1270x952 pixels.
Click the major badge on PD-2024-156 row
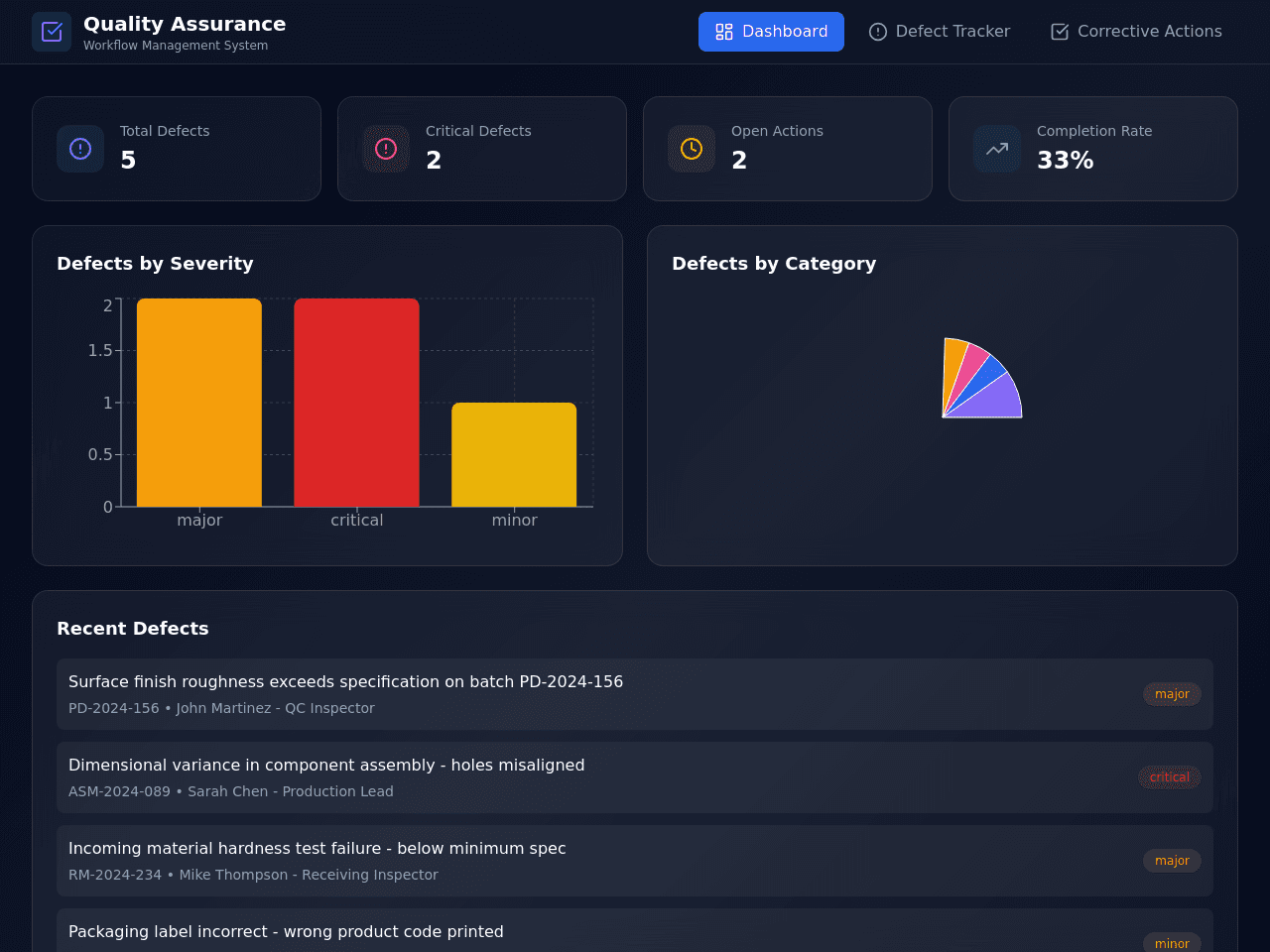pyautogui.click(x=1172, y=694)
